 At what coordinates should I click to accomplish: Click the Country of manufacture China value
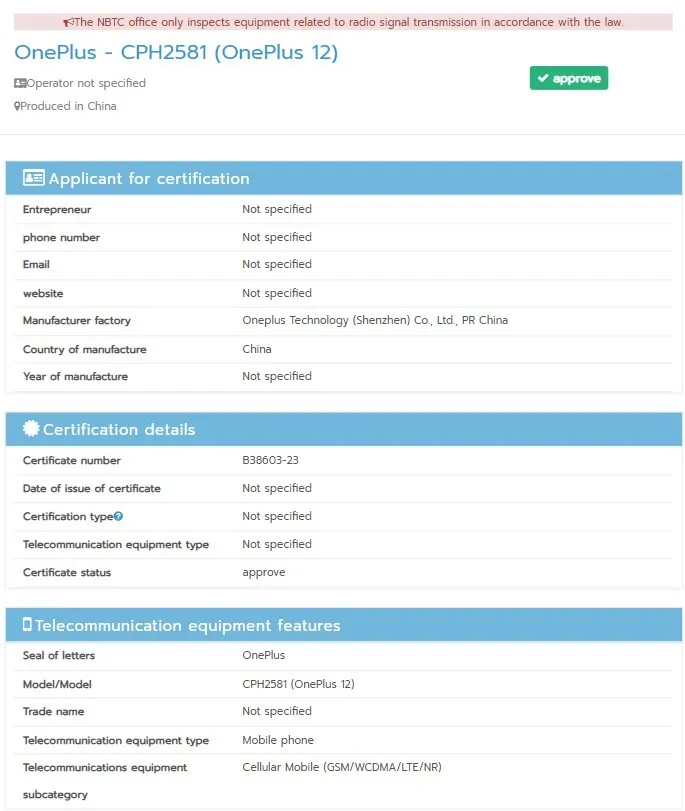257,349
